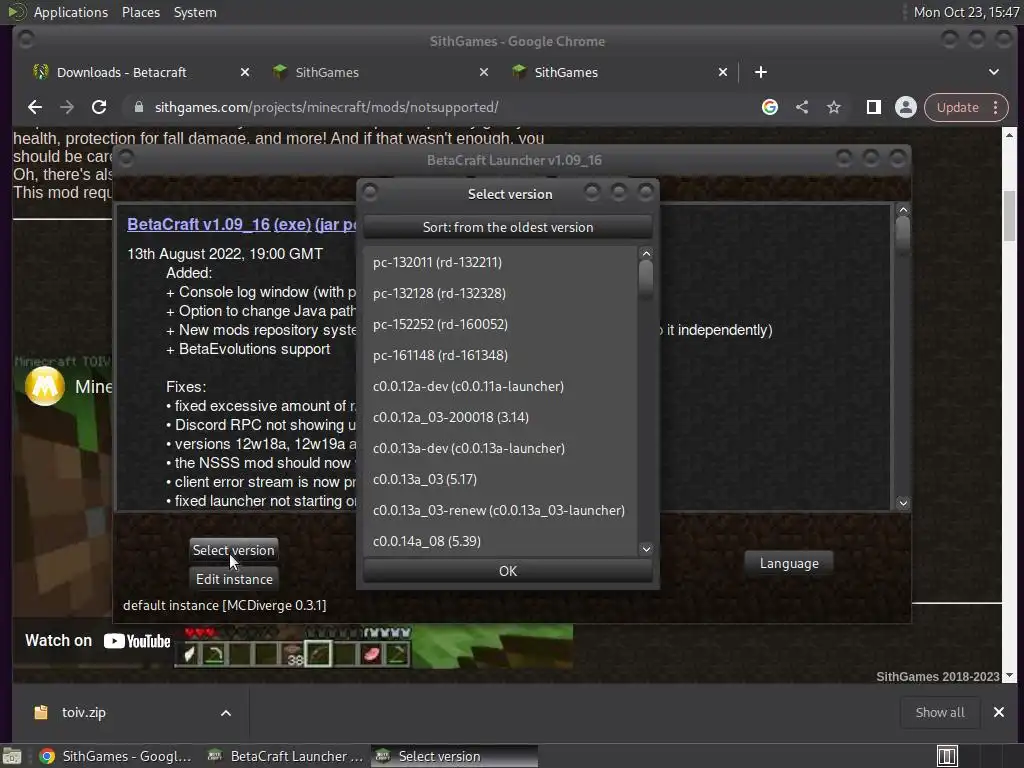Open Chrome three-dot menu

[x=996, y=107]
